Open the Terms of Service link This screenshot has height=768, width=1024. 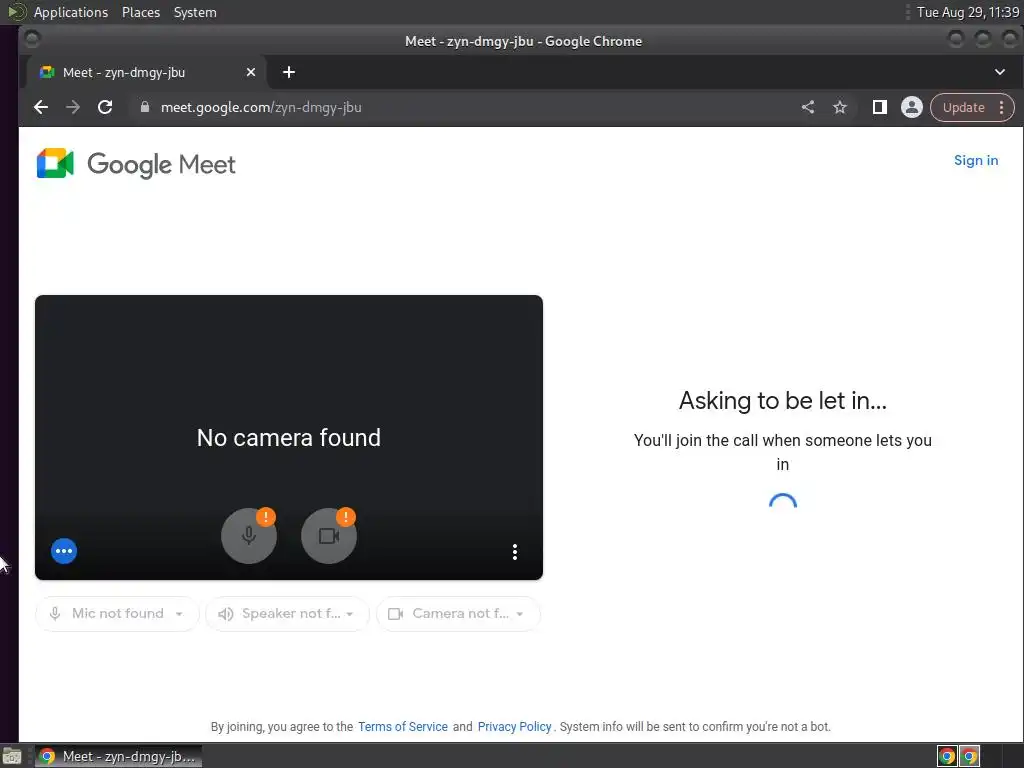coord(403,726)
